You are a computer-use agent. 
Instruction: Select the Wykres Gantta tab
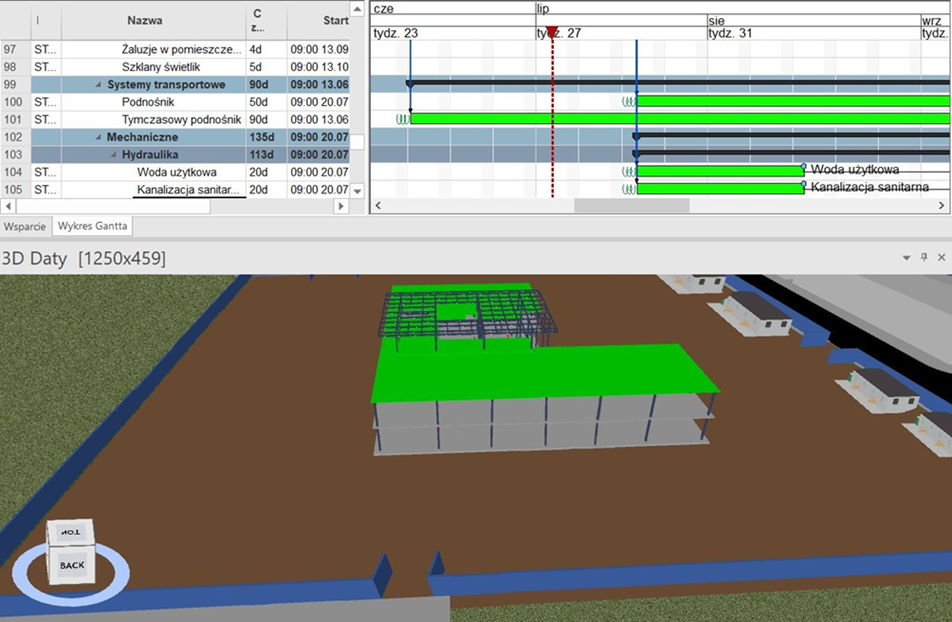92,227
